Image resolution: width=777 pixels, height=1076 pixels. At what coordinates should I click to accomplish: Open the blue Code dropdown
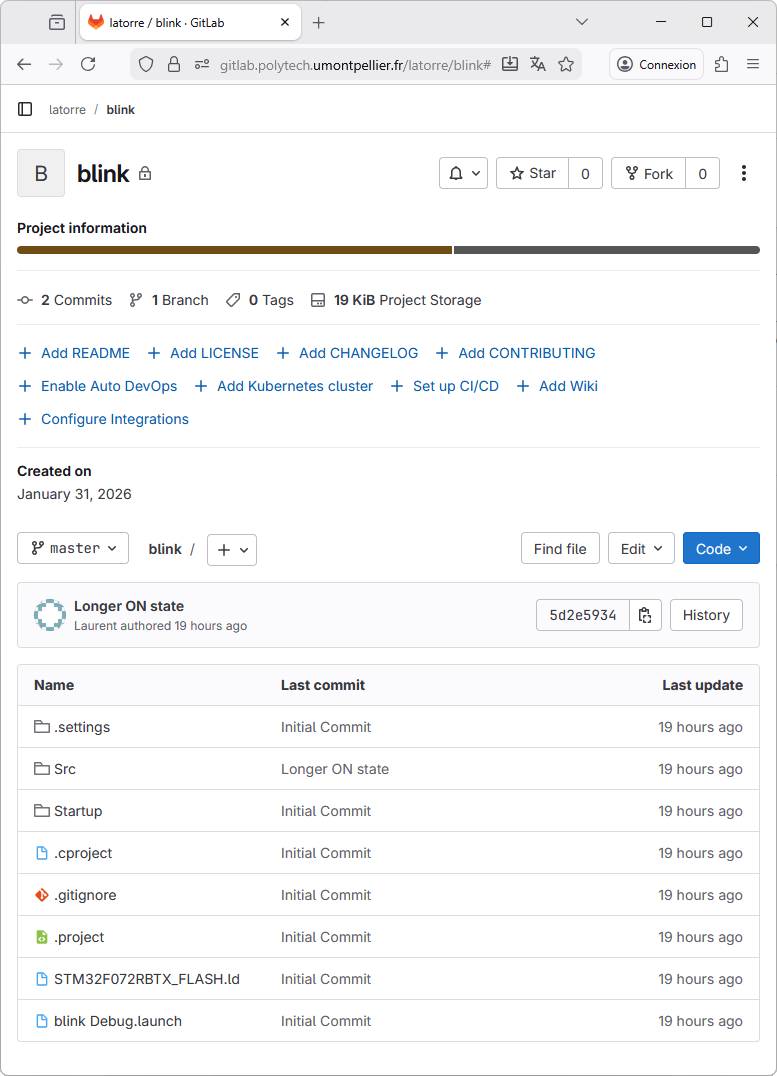[x=721, y=548]
